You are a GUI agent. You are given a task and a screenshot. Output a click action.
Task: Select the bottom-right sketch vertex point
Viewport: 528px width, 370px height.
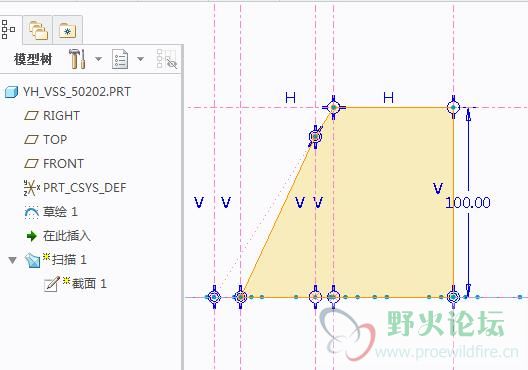453,297
